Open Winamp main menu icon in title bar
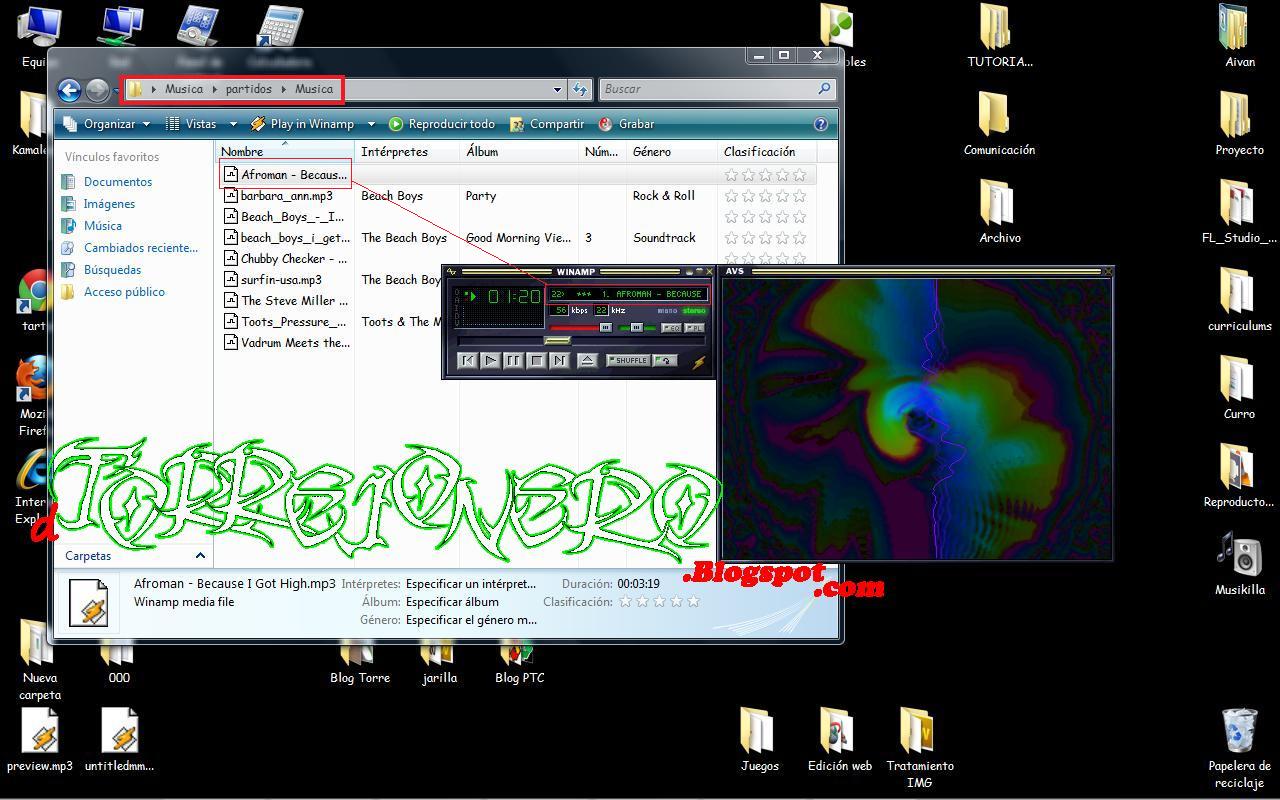 (451, 271)
